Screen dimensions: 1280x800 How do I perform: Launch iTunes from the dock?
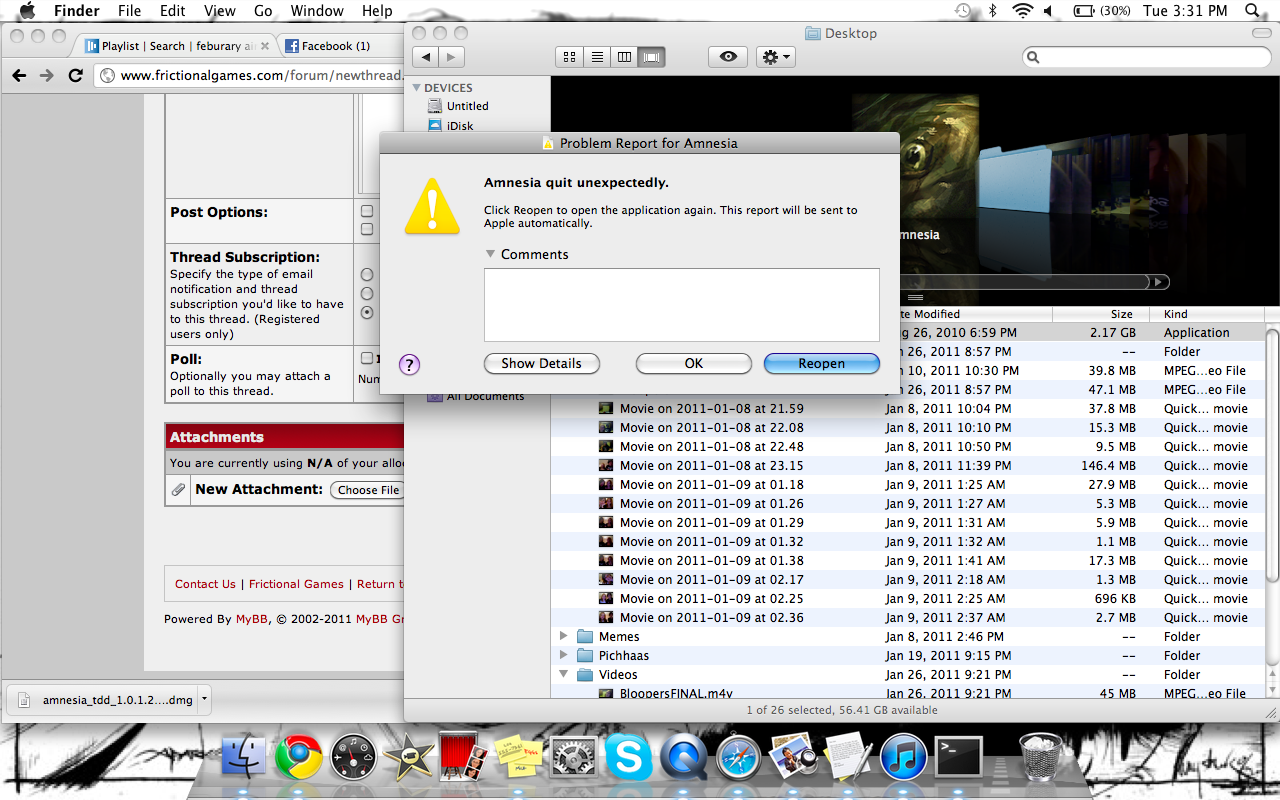(x=904, y=758)
